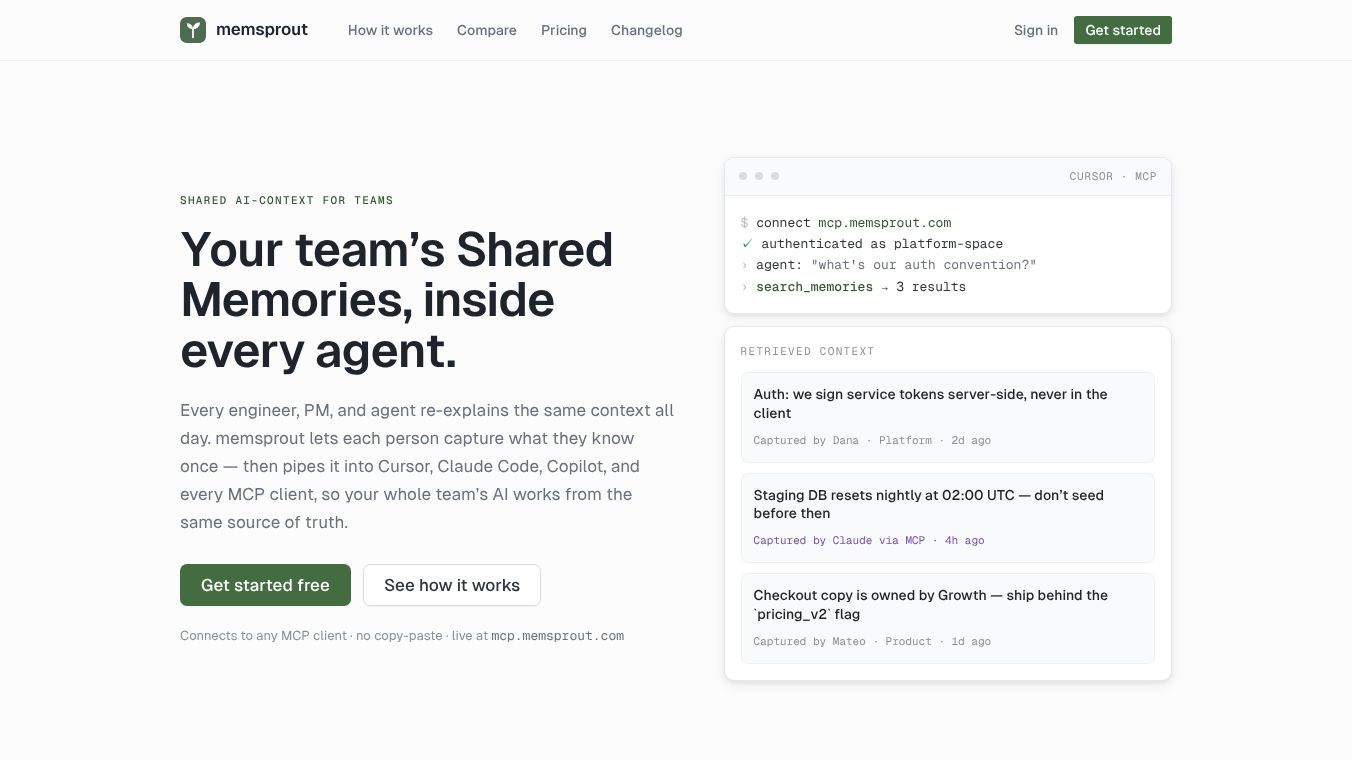The width and height of the screenshot is (1352, 760).
Task: Click the search_memories results line
Action: [853, 287]
